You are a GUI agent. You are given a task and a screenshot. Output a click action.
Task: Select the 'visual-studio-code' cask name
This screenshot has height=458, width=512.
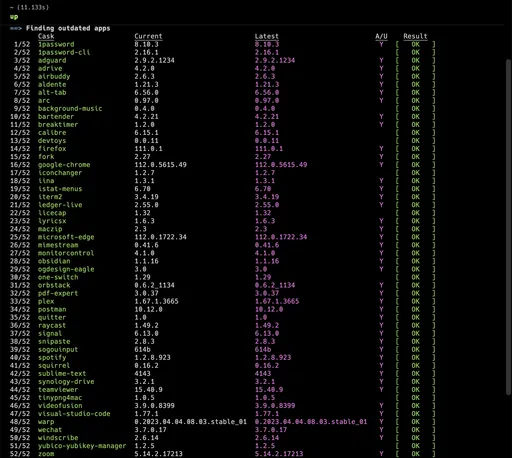pyautogui.click(x=74, y=414)
